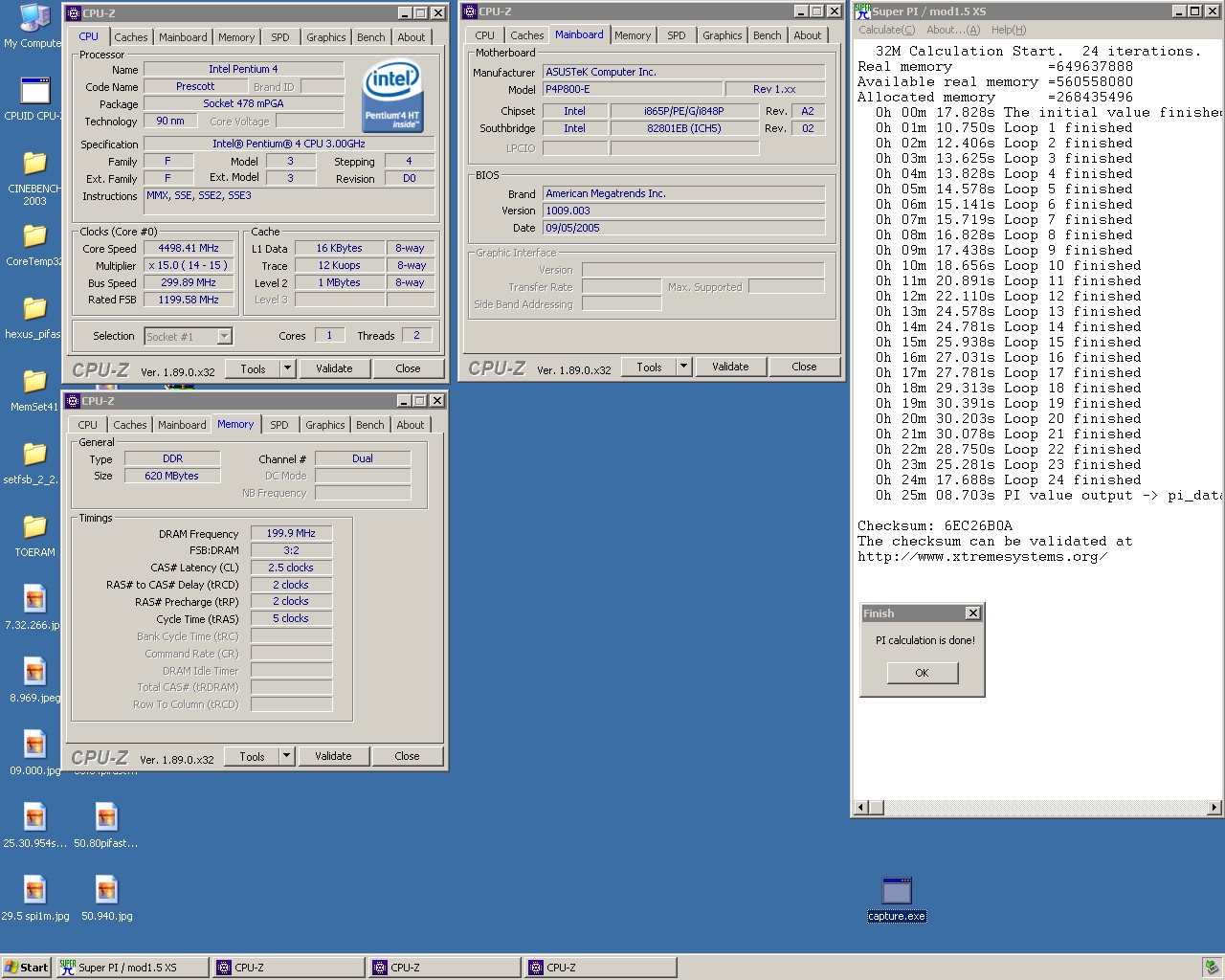
Task: Open Bench tab in CPU window
Action: (x=371, y=37)
